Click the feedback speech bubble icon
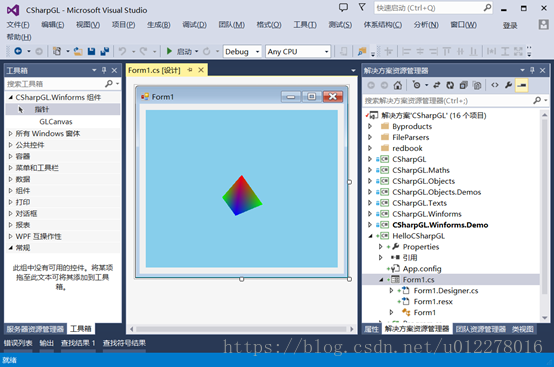554x367 pixels. (343, 7)
